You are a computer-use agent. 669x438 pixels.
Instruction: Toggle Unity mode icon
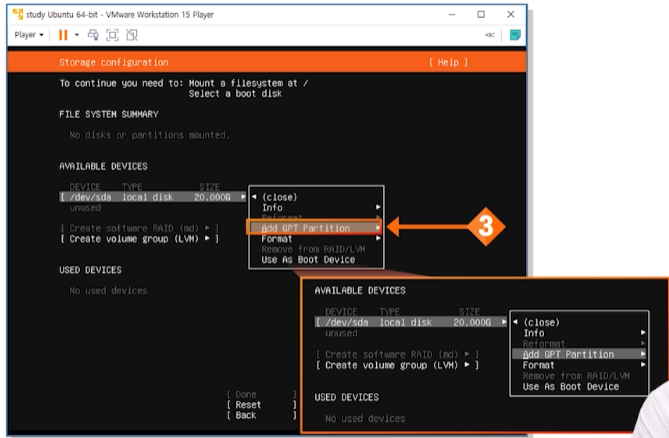pyautogui.click(x=132, y=35)
